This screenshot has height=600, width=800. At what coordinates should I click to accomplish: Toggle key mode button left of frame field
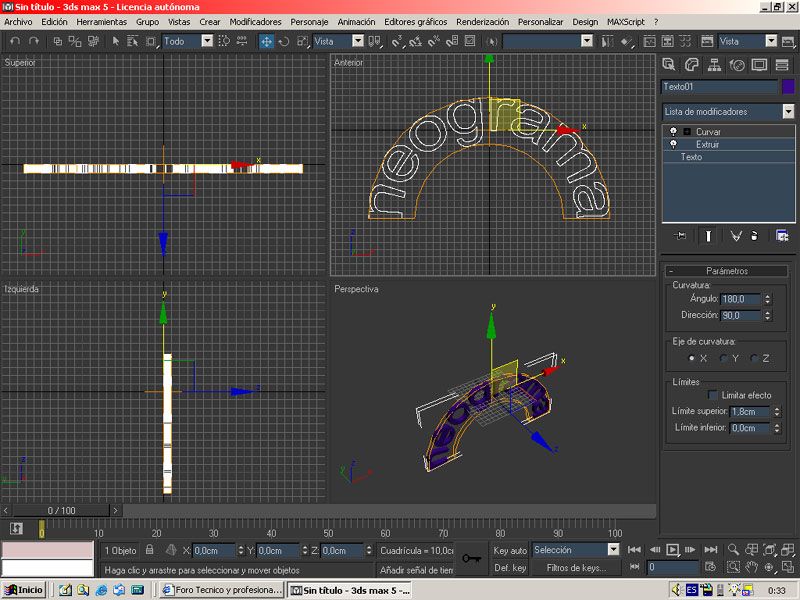point(634,567)
